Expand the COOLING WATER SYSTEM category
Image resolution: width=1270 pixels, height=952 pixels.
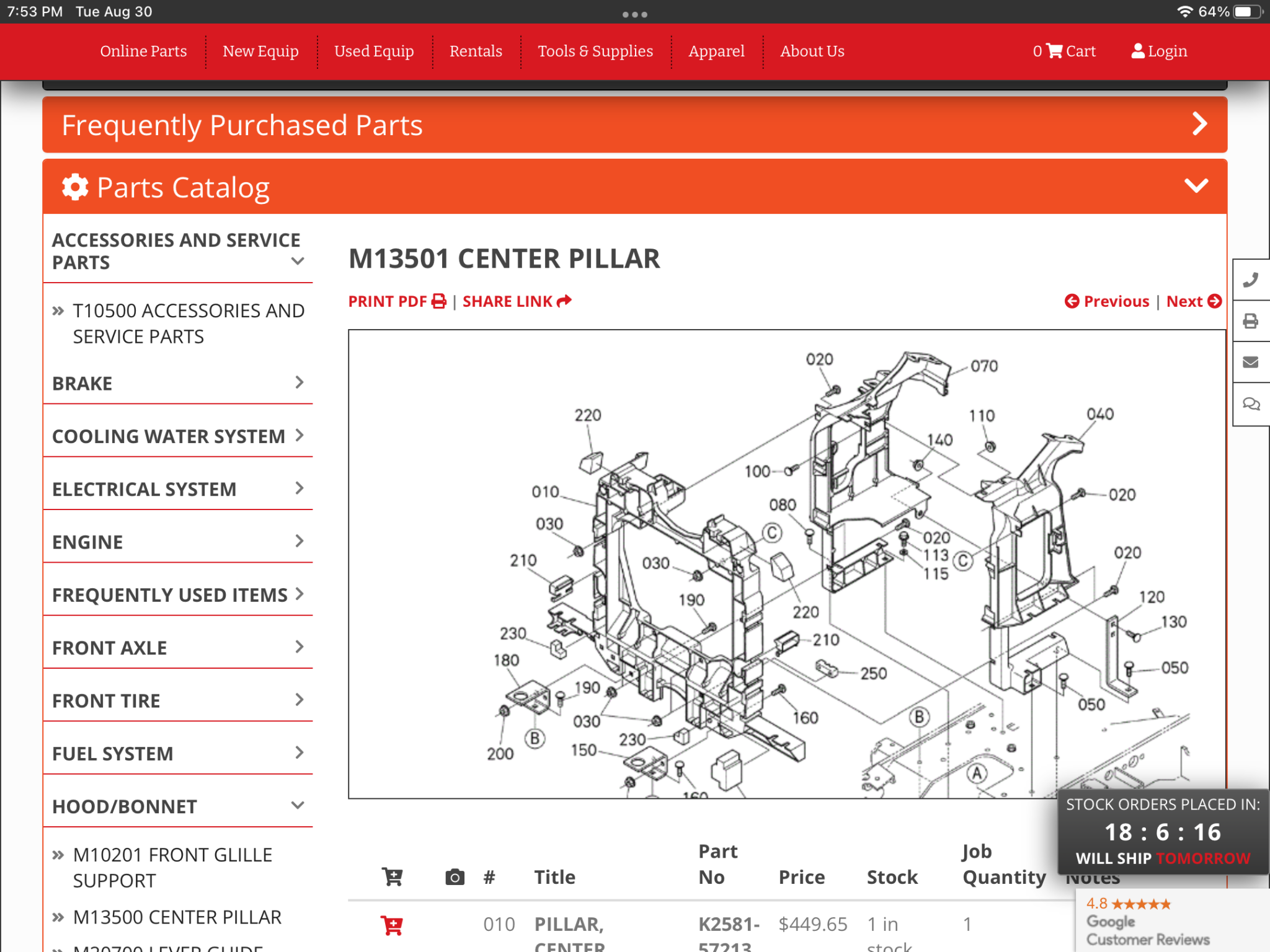(x=177, y=436)
